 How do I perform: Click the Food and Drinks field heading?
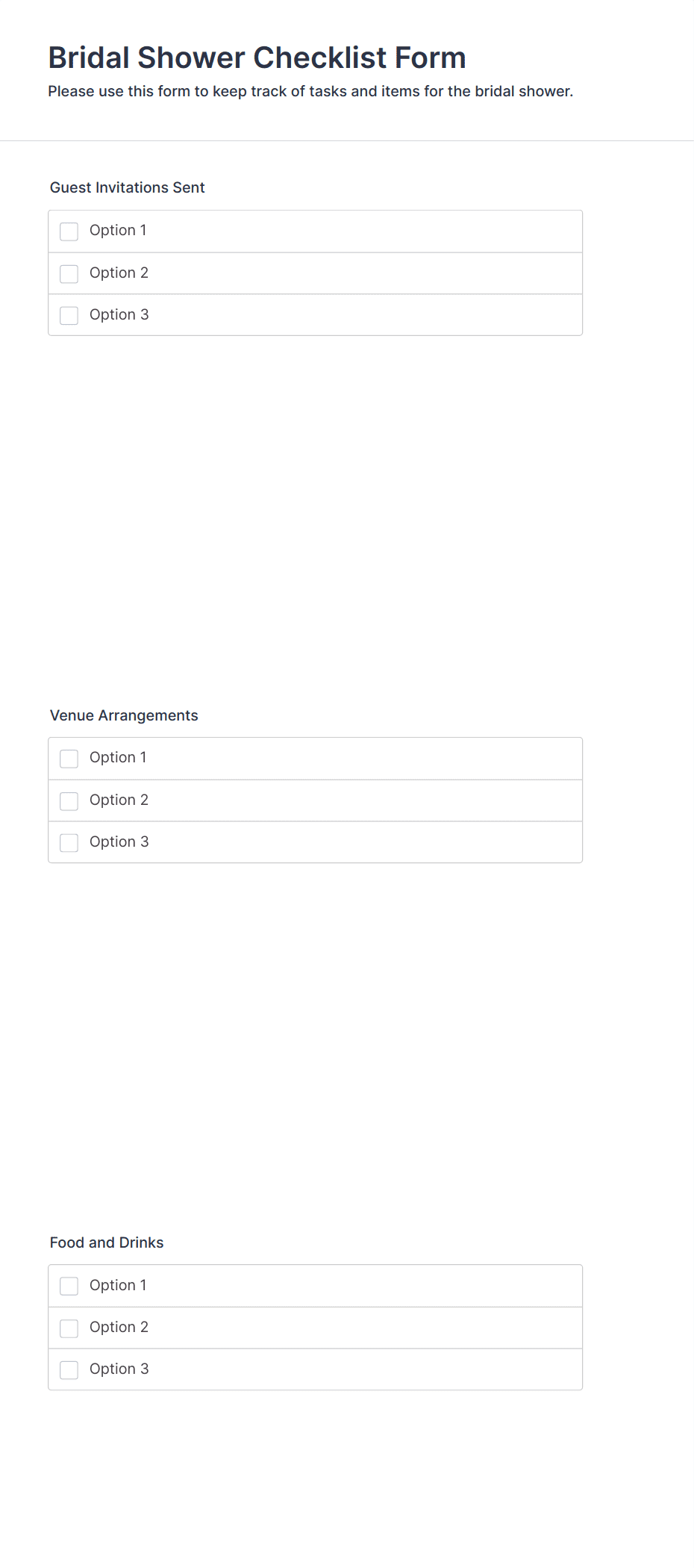pyautogui.click(x=107, y=1242)
